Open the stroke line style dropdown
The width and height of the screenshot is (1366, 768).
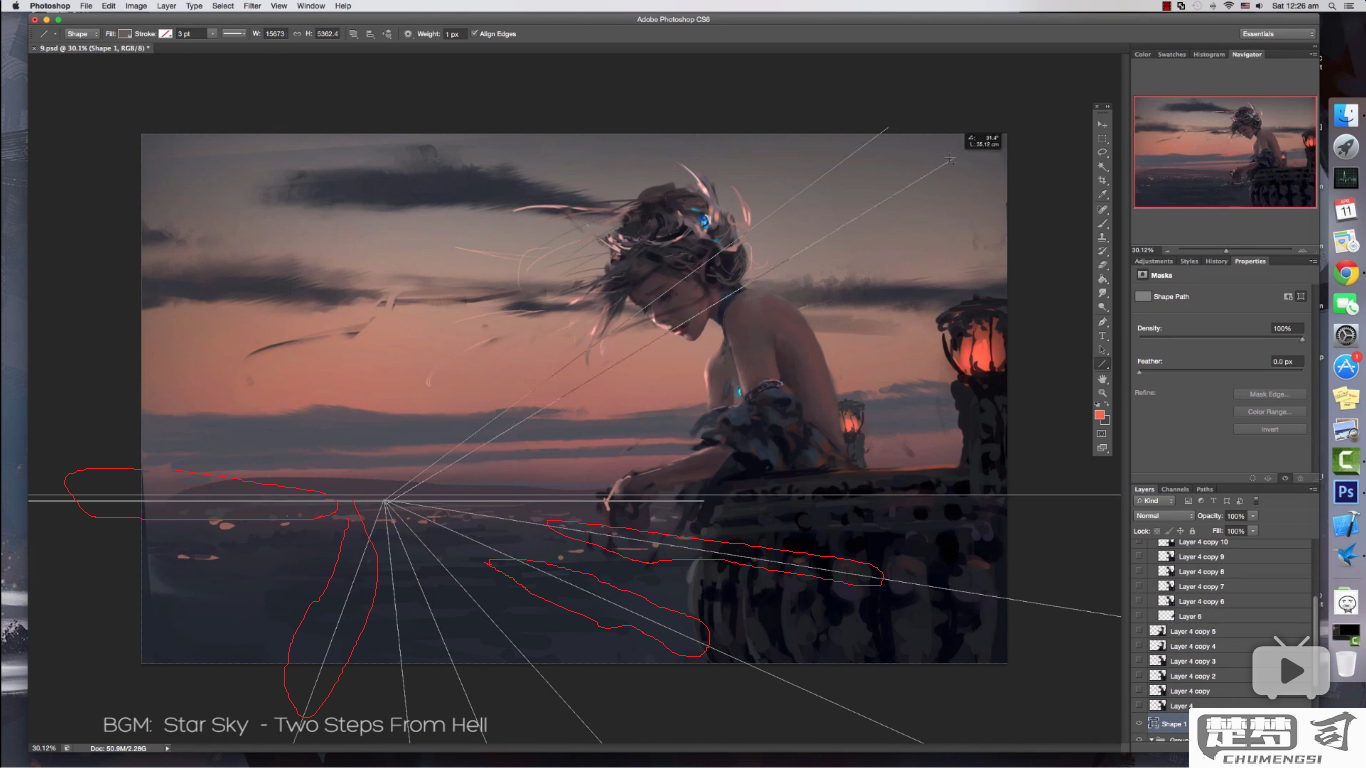point(234,34)
